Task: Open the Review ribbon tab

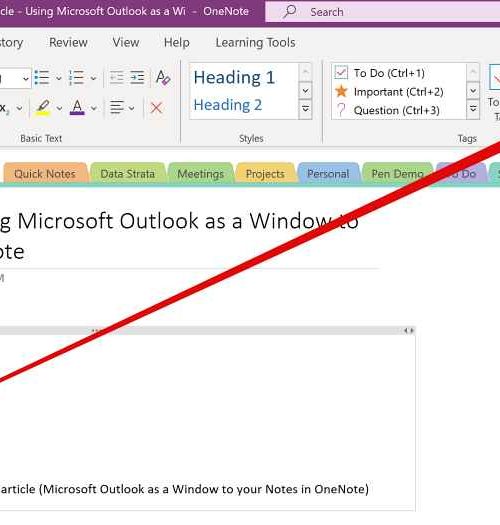Action: tap(68, 43)
